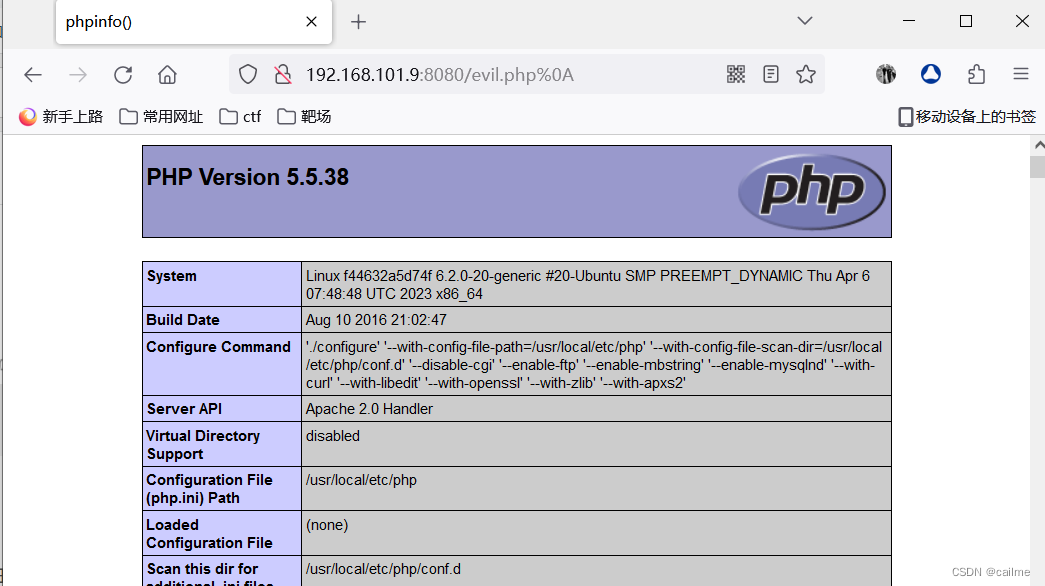Go forward to the next page
Image resolution: width=1045 pixels, height=586 pixels.
click(78, 75)
